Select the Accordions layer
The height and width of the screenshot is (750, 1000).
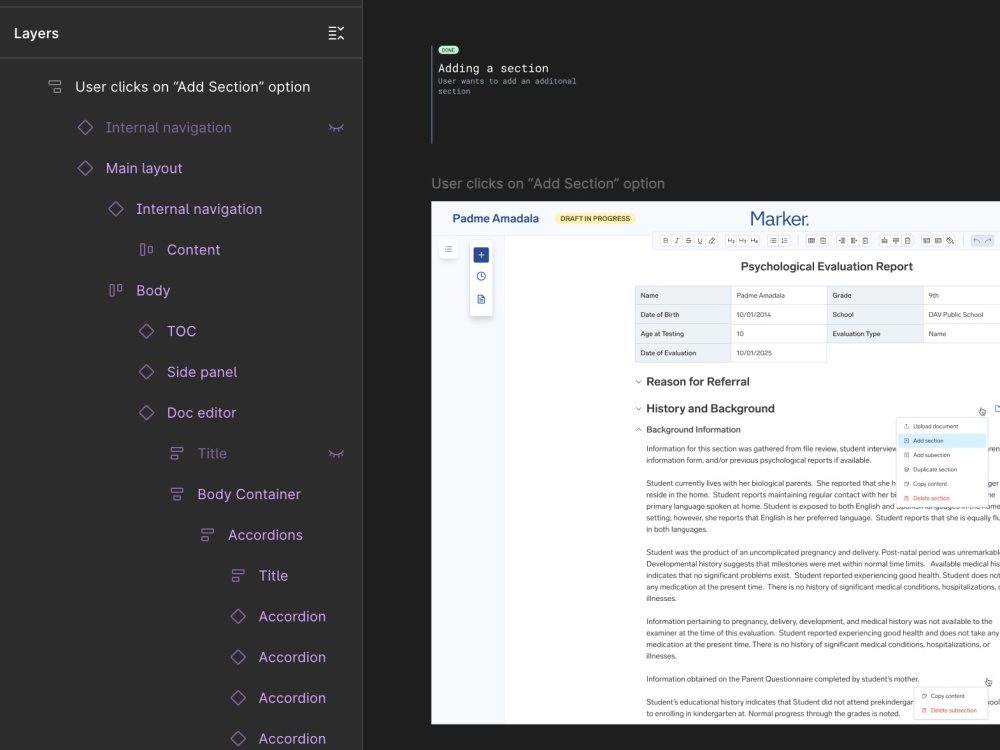click(181, 535)
